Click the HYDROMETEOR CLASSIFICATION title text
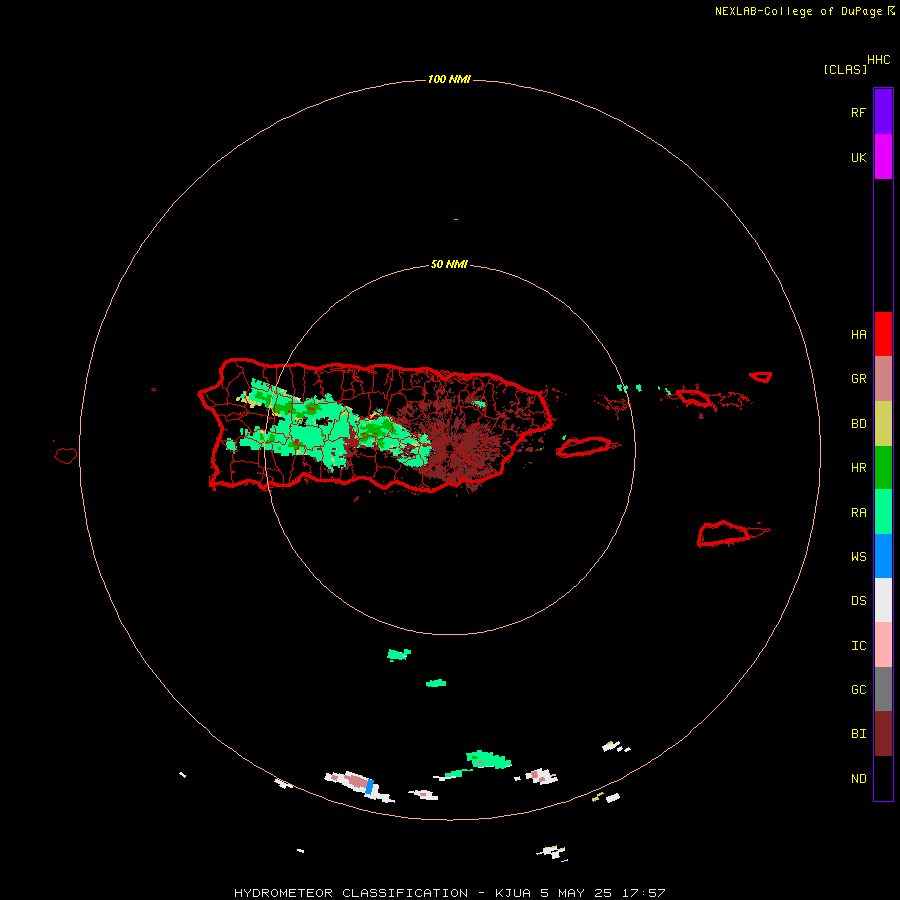 [x=351, y=893]
